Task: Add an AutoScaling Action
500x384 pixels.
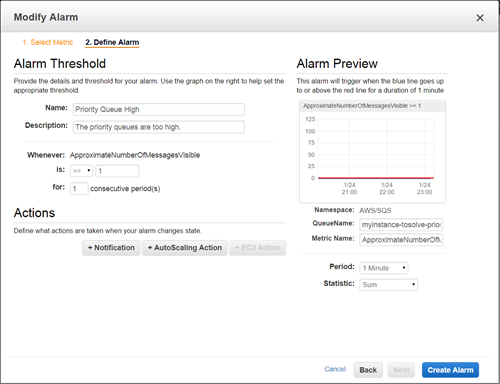Action: [185, 248]
